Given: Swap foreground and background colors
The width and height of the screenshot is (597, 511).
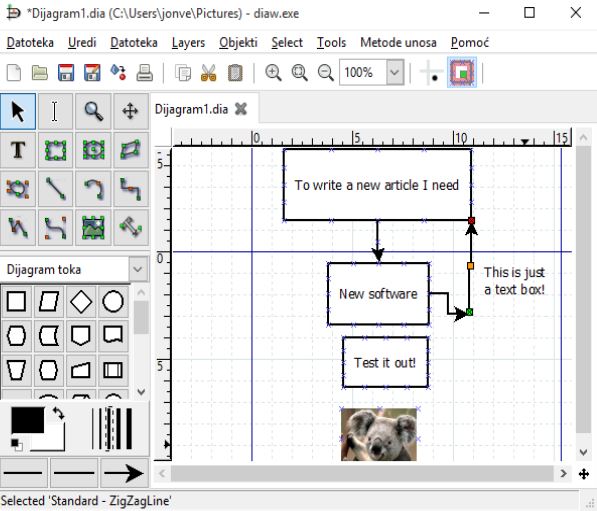Looking at the screenshot, I should [58, 413].
